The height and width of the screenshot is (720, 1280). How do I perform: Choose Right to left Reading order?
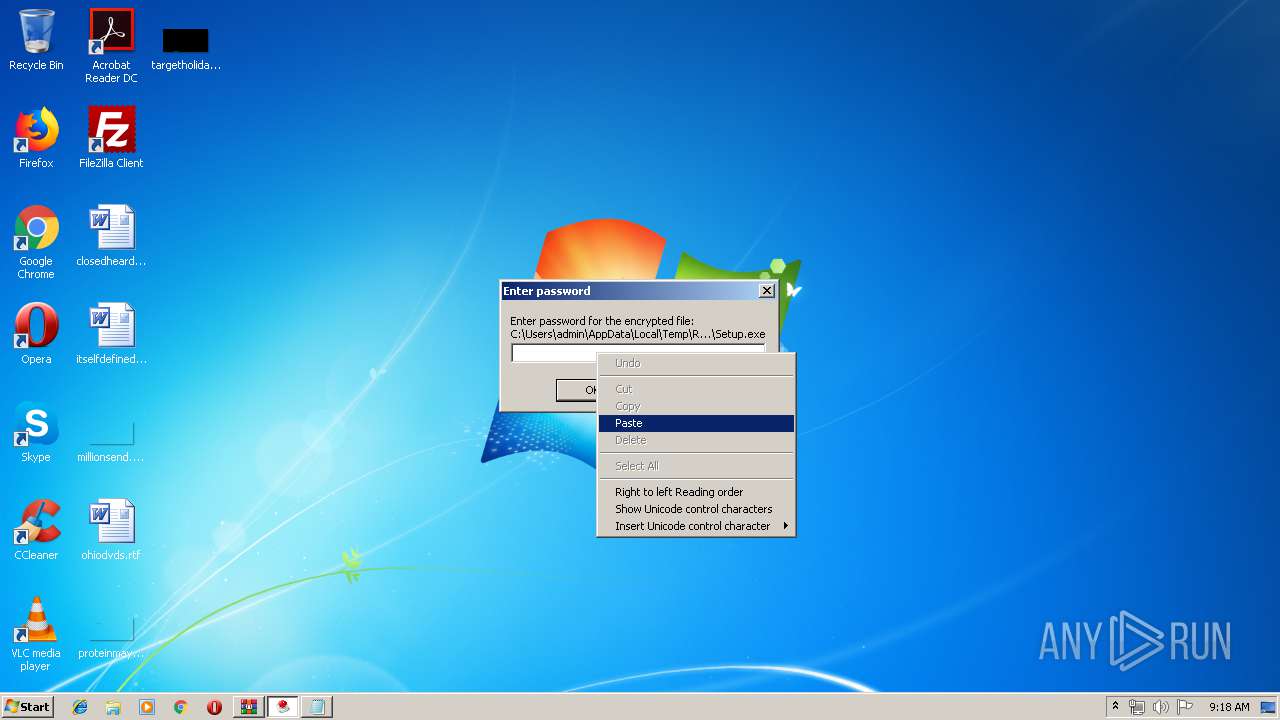click(696, 492)
